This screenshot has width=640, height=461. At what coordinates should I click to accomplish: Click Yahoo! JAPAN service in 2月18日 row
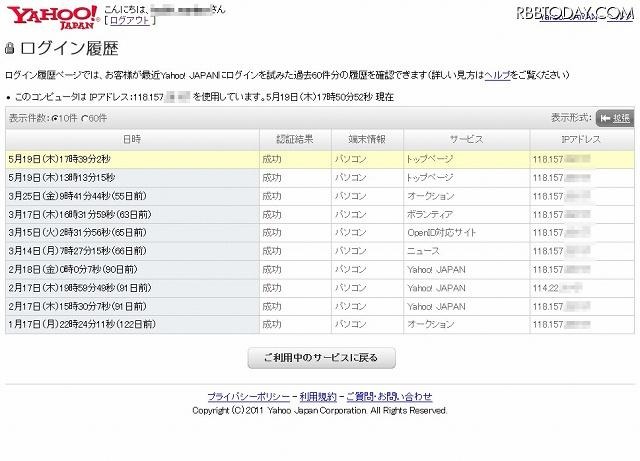(436, 269)
